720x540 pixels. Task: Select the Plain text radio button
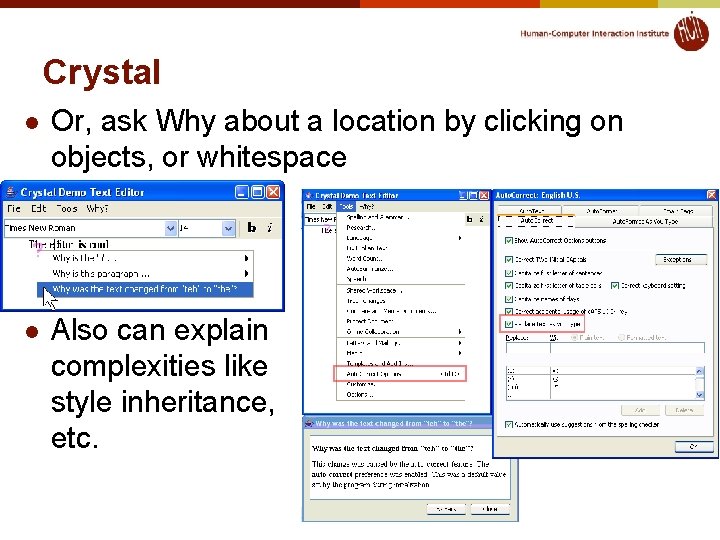coord(574,338)
